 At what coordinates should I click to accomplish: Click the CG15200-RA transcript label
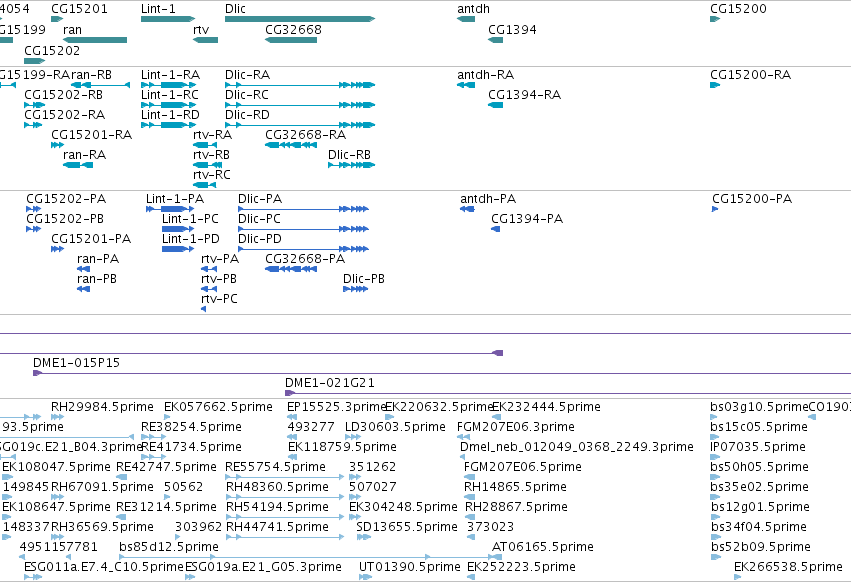pos(751,74)
